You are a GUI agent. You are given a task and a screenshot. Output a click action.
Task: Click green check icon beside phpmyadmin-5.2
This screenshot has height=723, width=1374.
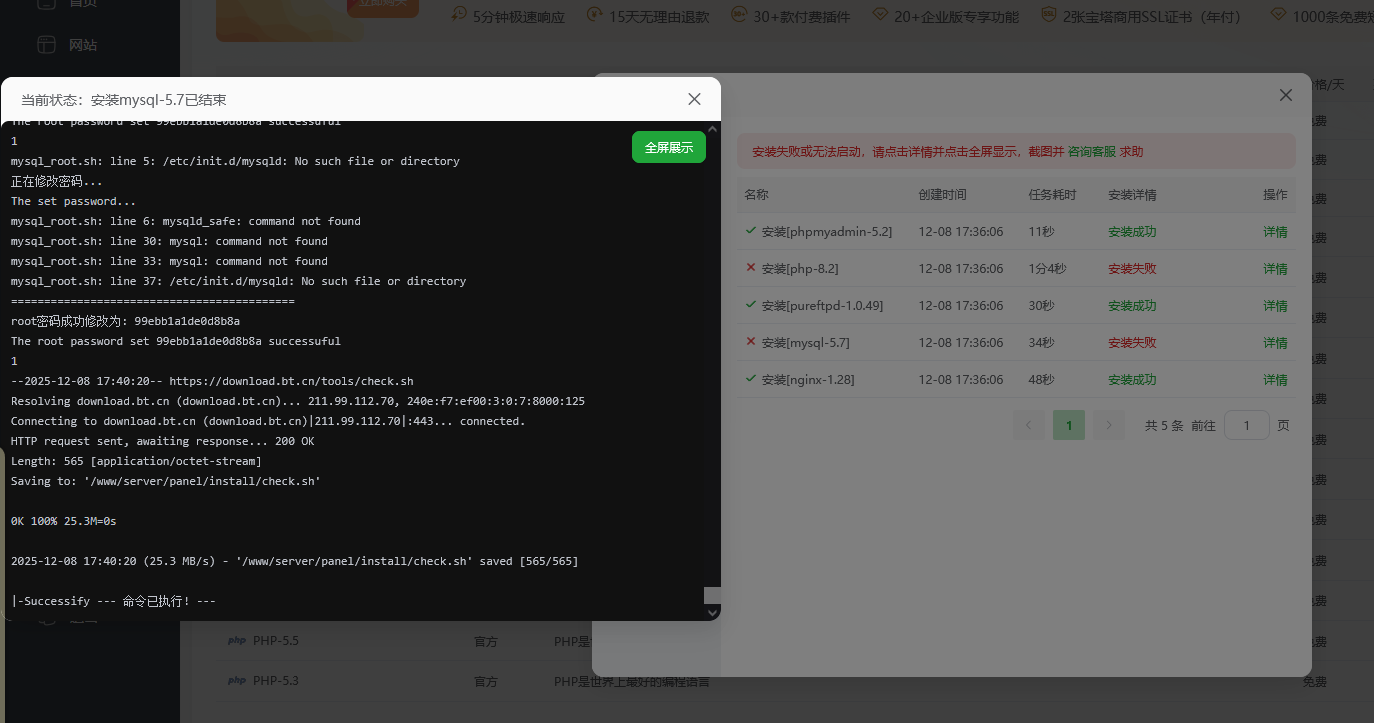point(751,231)
